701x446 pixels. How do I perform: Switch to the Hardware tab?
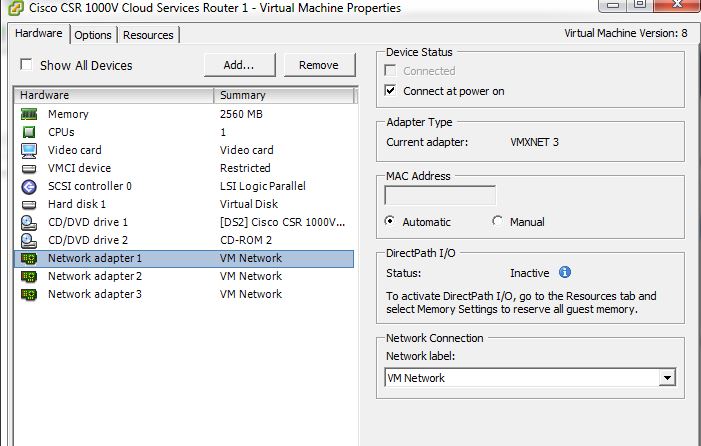[38, 34]
